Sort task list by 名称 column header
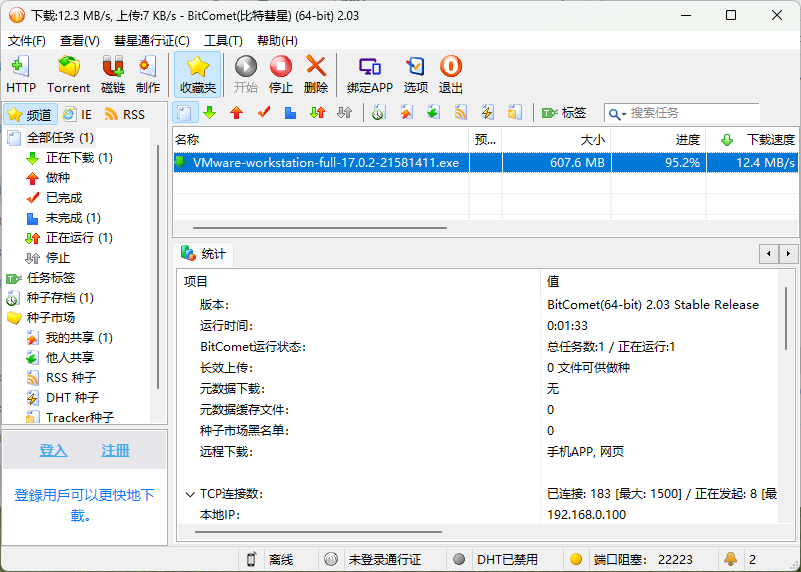 point(321,139)
